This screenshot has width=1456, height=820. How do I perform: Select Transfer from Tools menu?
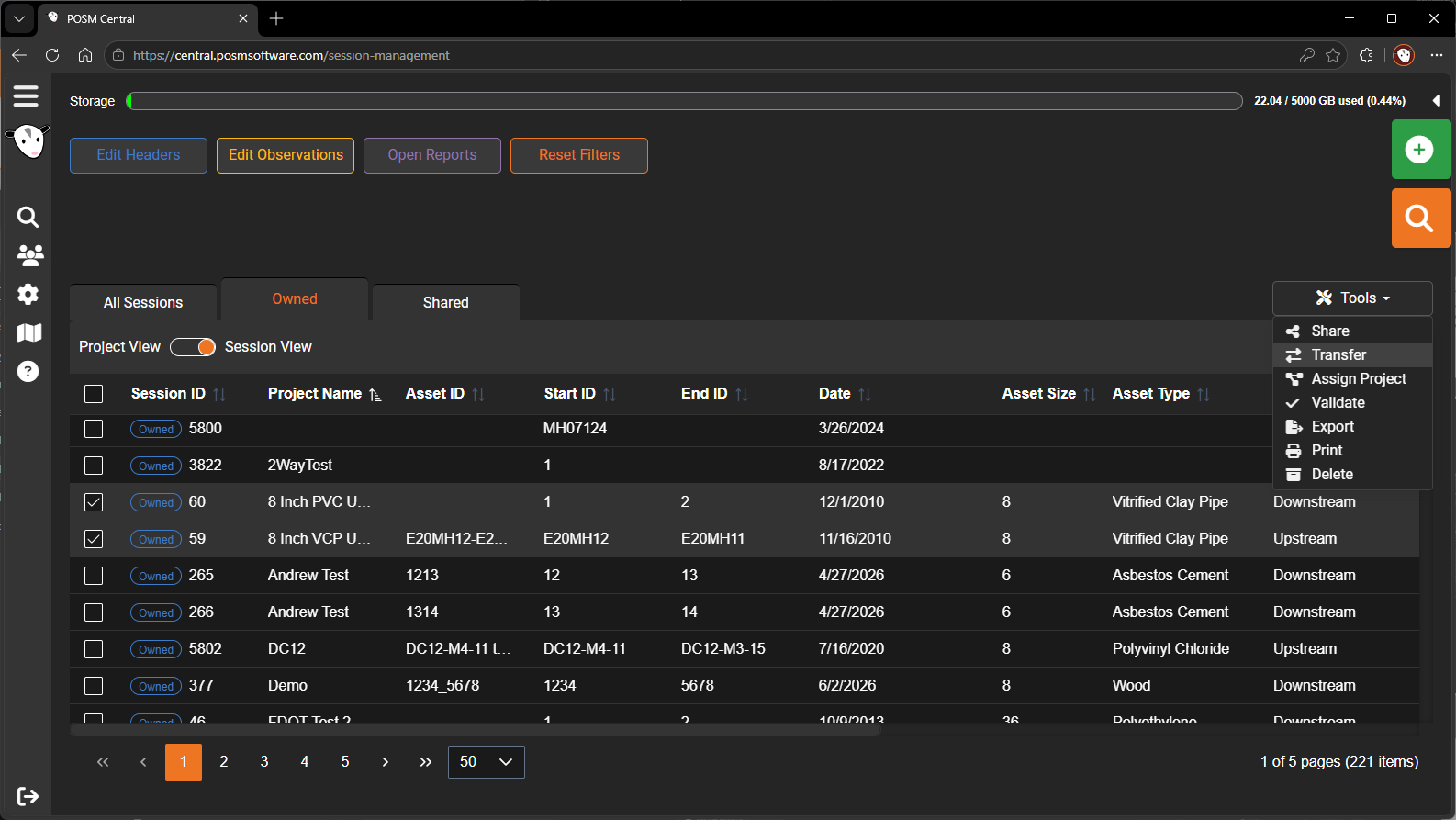pos(1352,354)
